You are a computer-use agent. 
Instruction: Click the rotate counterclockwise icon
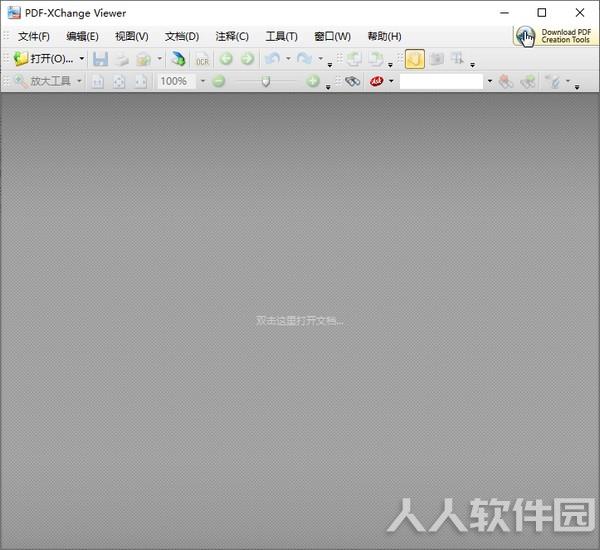pyautogui.click(x=354, y=59)
